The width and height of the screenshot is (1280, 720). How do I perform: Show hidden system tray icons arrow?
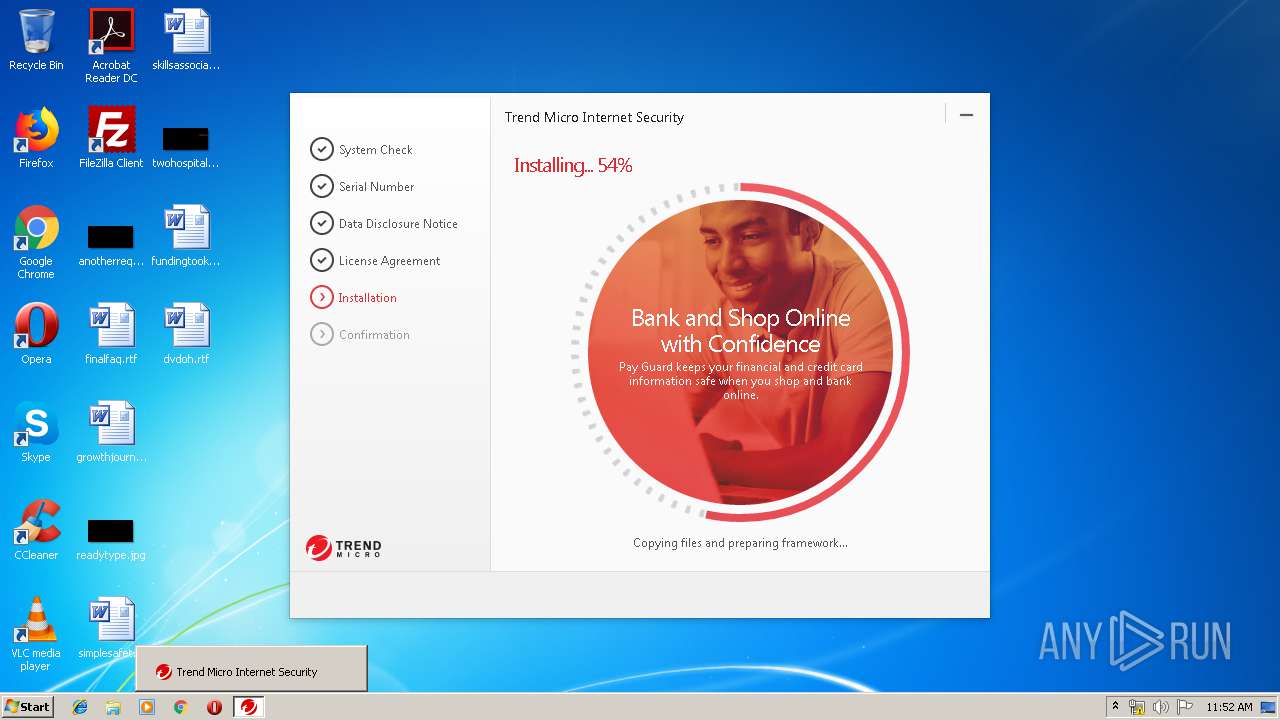pyautogui.click(x=1115, y=707)
